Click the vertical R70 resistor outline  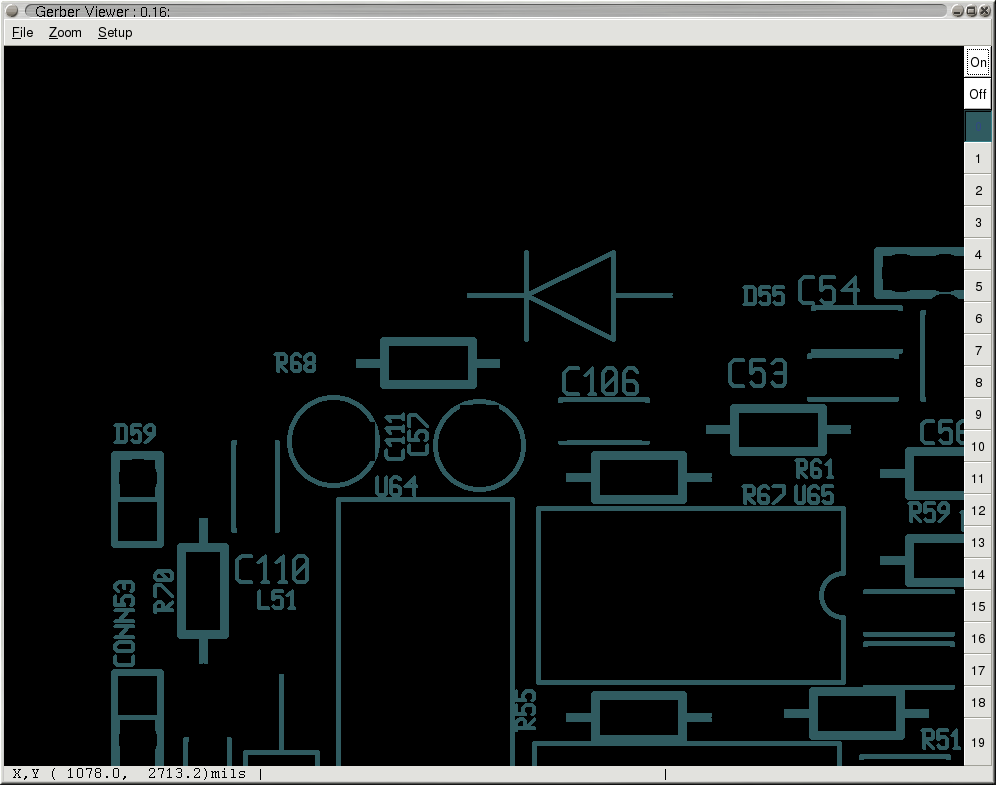[203, 591]
